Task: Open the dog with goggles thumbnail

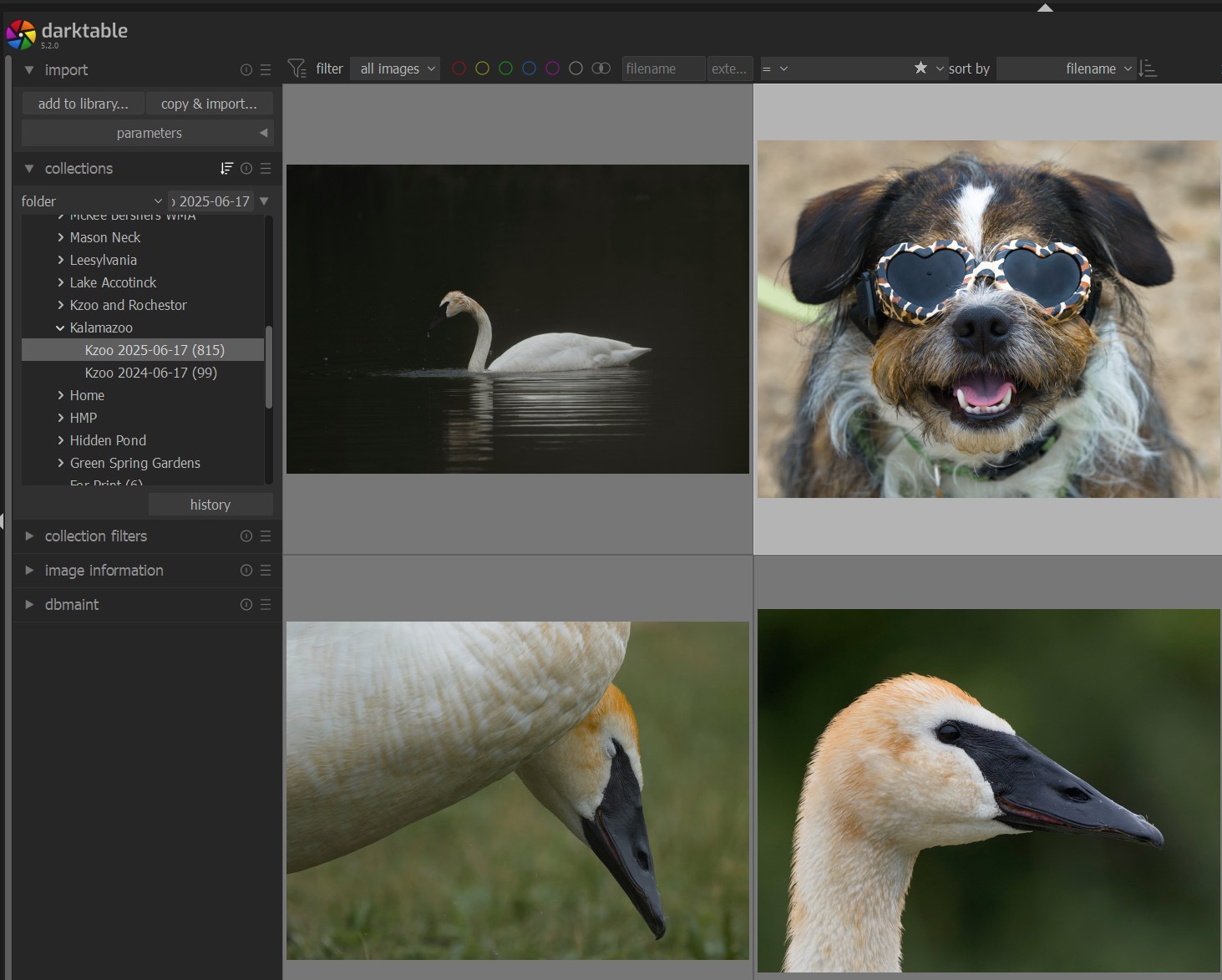Action: [x=988, y=319]
